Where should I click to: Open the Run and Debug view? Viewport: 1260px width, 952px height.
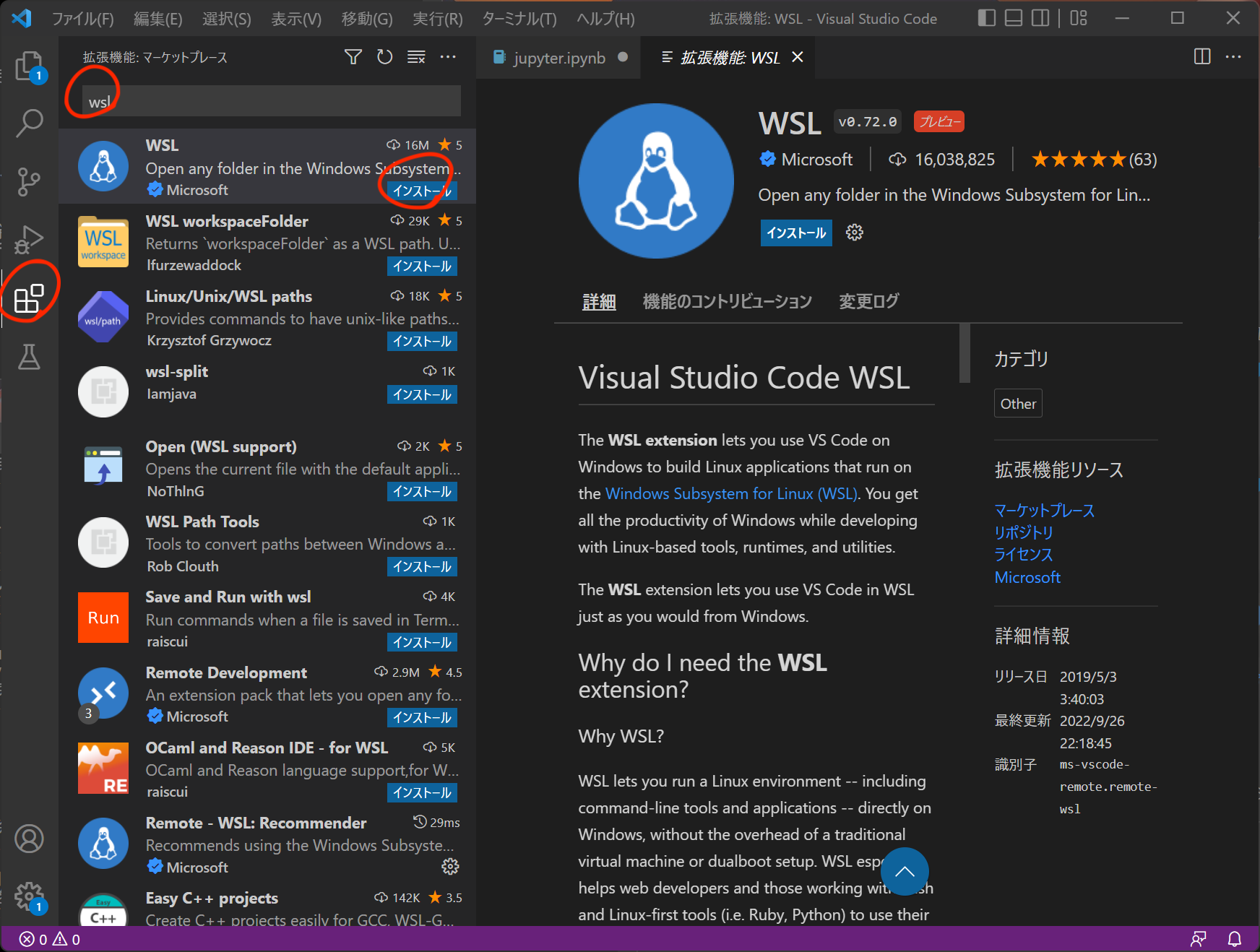pos(30,240)
